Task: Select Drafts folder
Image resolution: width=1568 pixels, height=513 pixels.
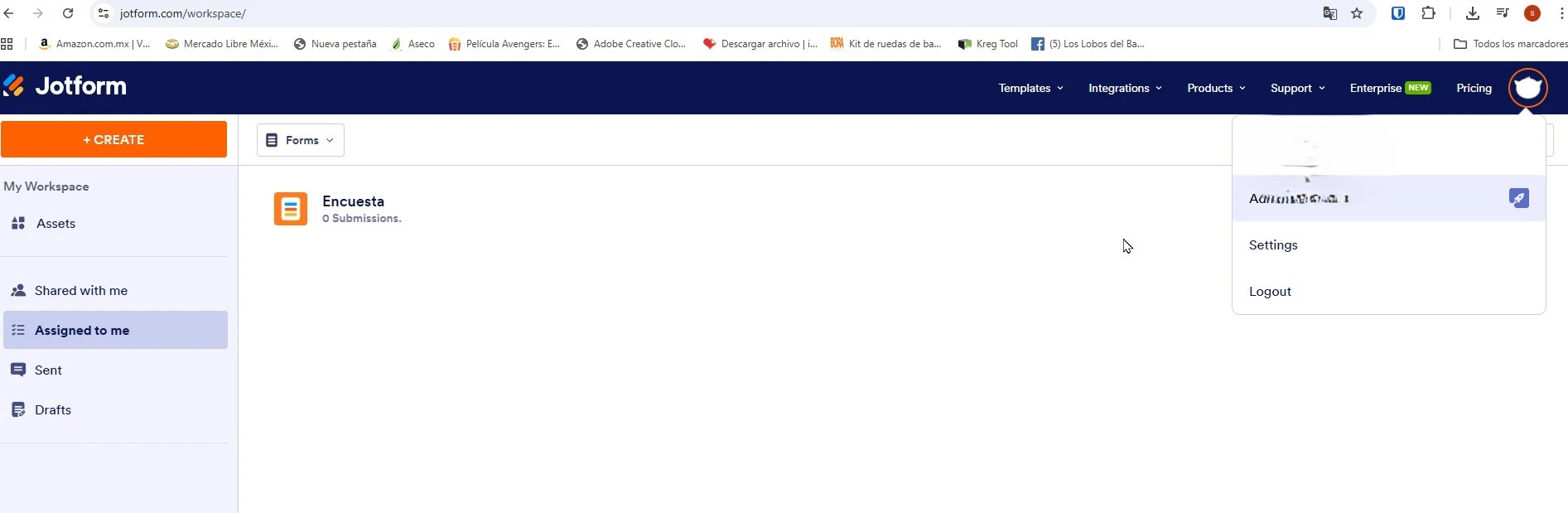Action: pyautogui.click(x=115, y=409)
